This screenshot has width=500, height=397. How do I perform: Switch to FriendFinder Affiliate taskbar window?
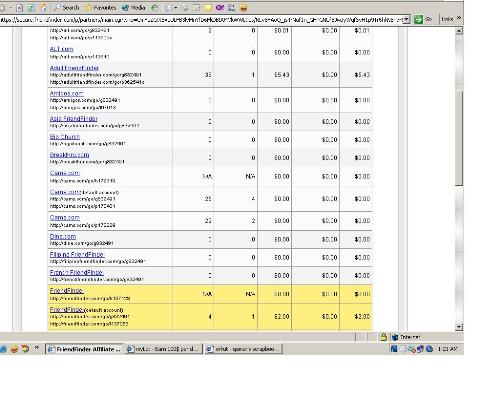[84, 349]
